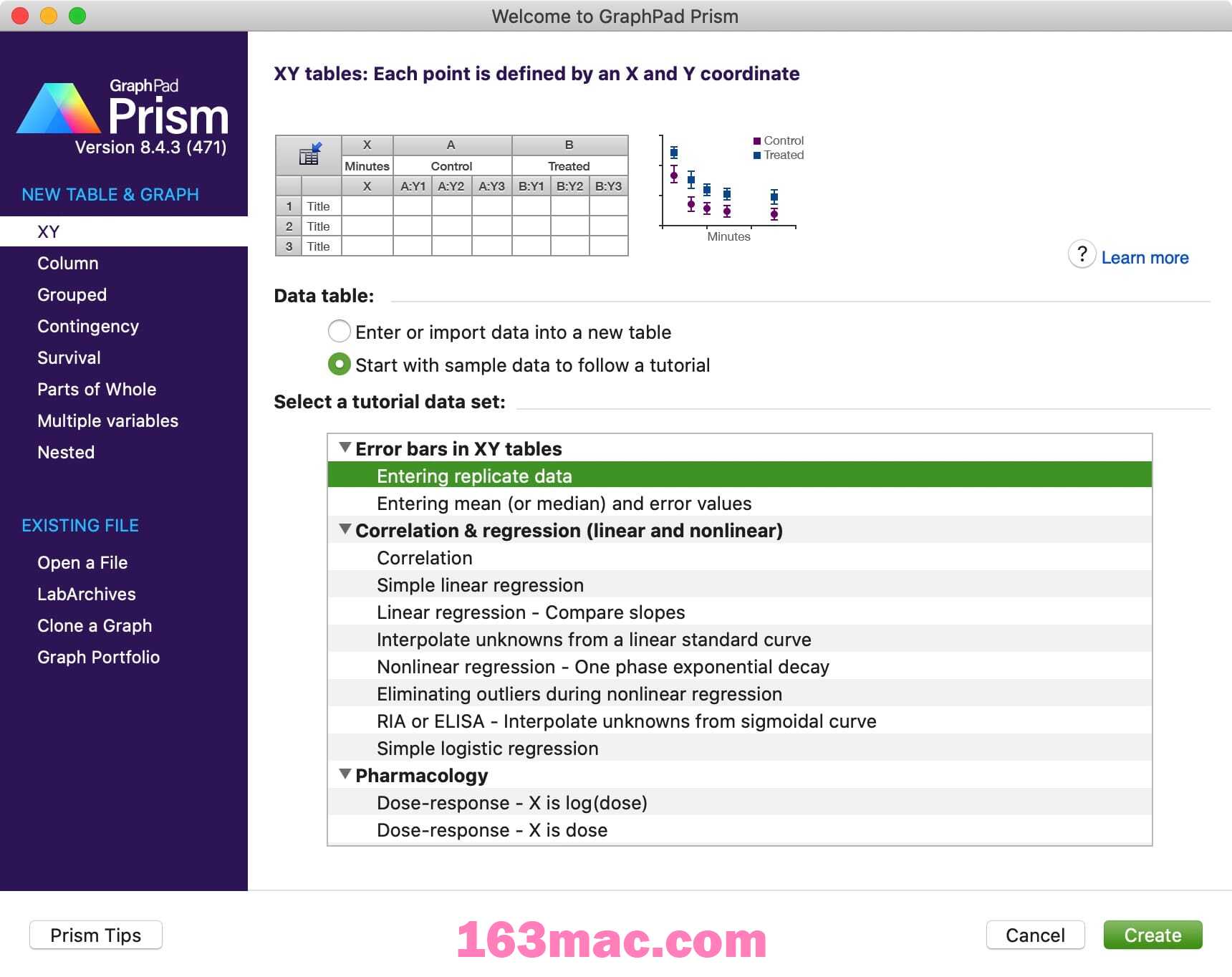This screenshot has height=977, width=1232.
Task: Click the Treated column header in preview table
Action: (569, 165)
